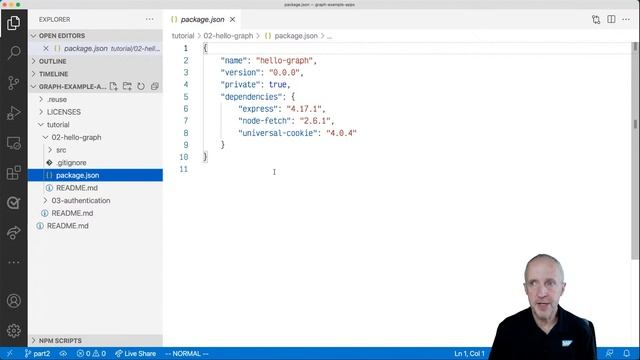This screenshot has width=640, height=360.
Task: Collapse the 02-hello-graph folder
Action: click(x=96, y=137)
